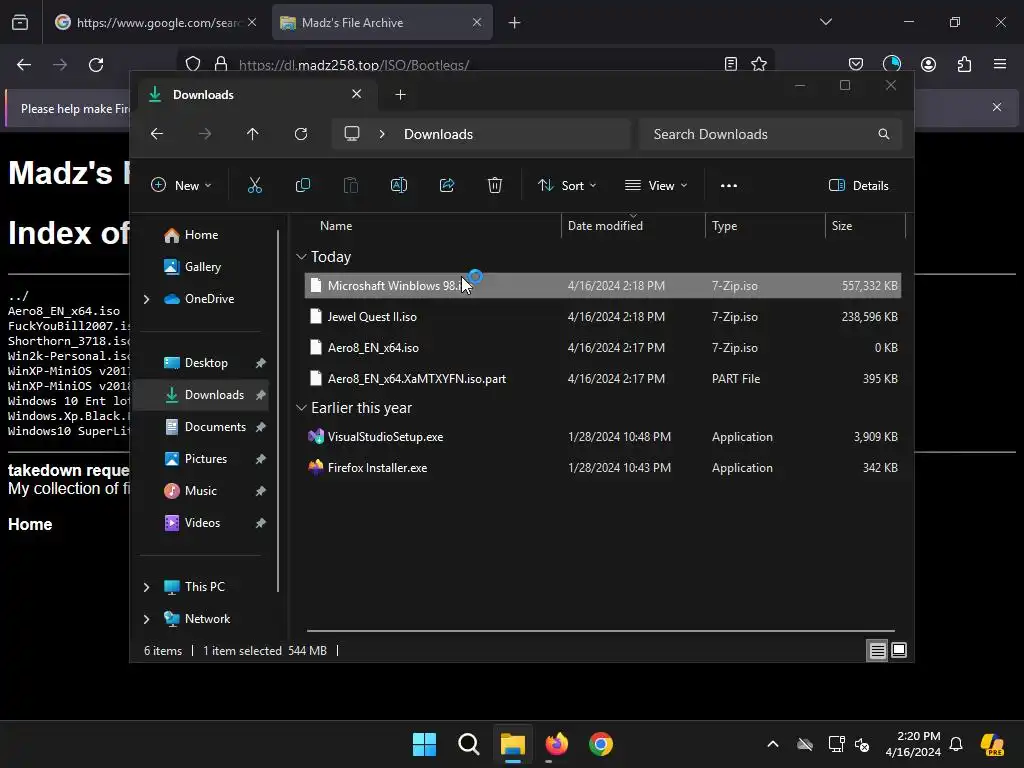Image resolution: width=1024 pixels, height=768 pixels.
Task: Open Windows taskbar Search
Action: point(469,744)
